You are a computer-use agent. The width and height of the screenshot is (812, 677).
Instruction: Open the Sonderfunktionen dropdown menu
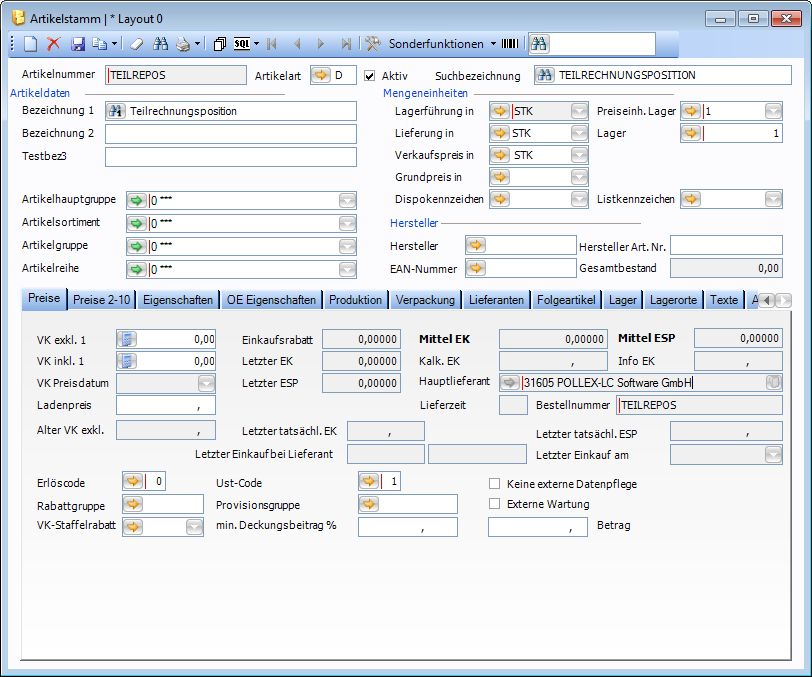(437, 44)
